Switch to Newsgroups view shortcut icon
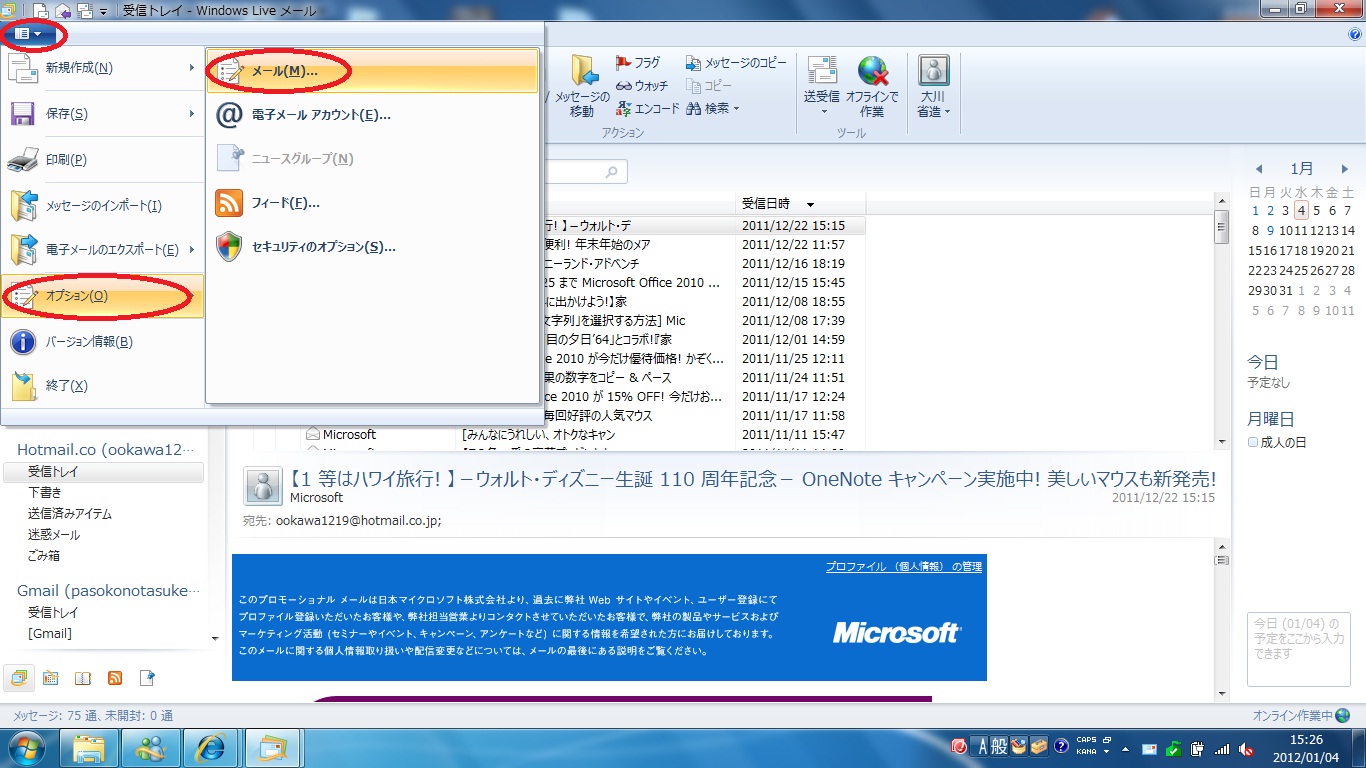 [147, 678]
